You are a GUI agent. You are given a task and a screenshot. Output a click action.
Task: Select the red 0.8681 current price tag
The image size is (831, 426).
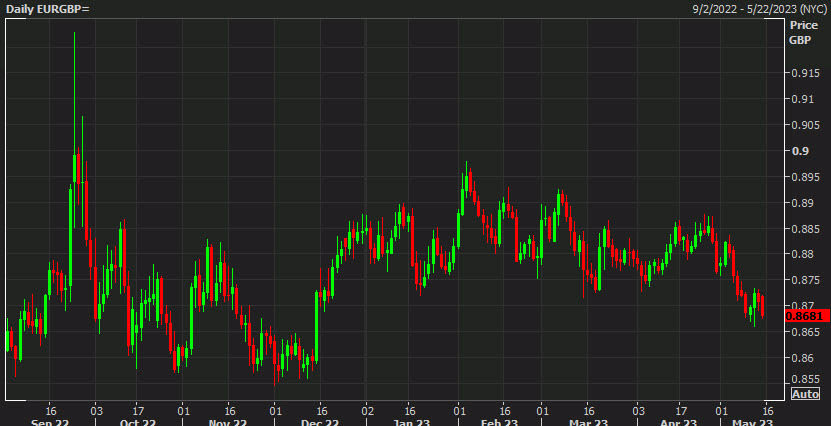click(807, 316)
